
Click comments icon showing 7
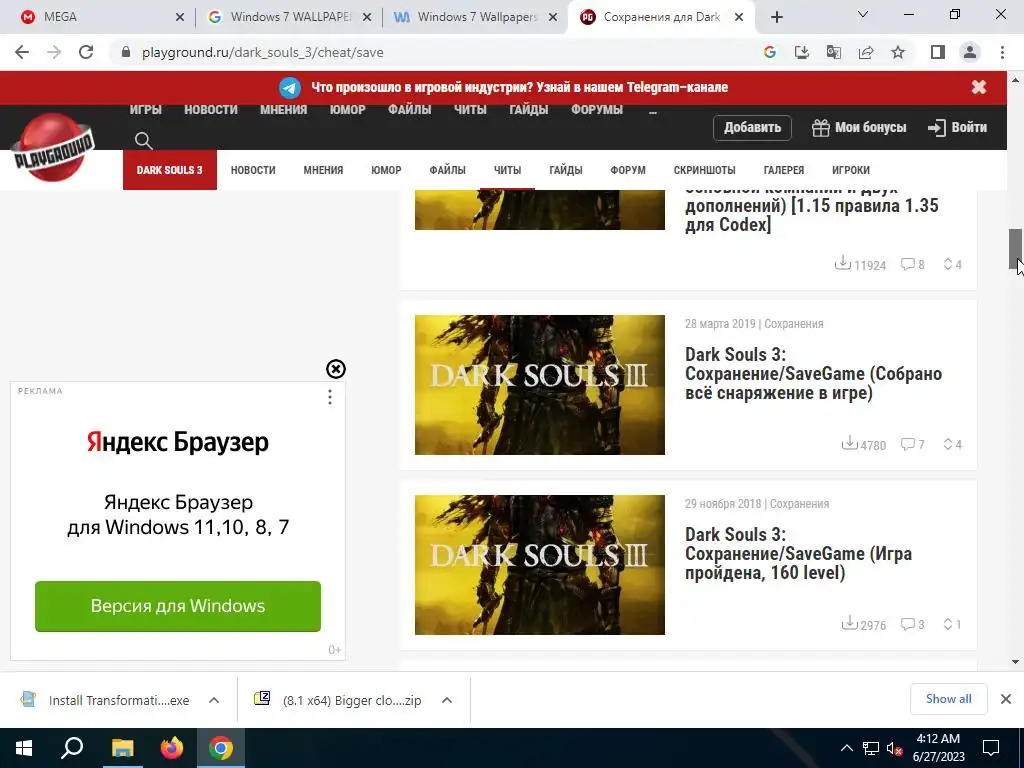coord(907,444)
